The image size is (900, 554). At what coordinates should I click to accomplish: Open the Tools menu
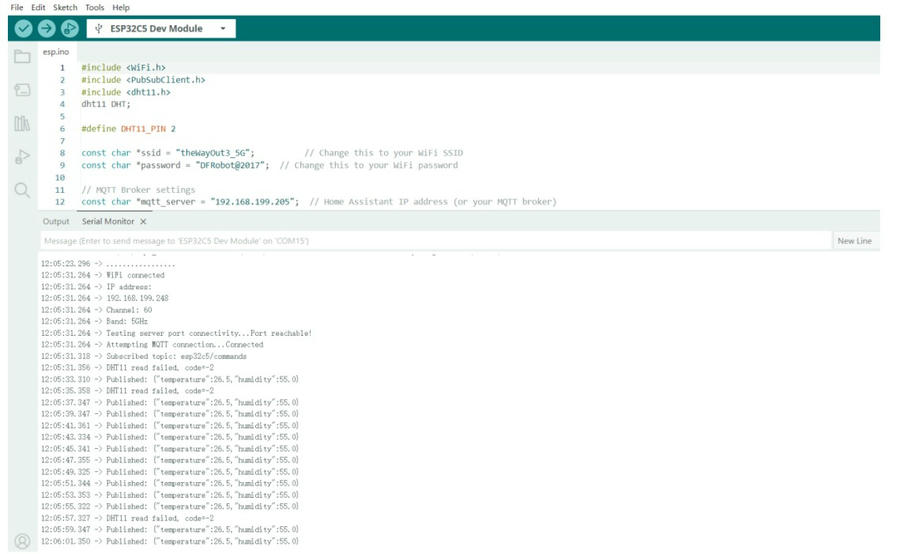point(95,7)
